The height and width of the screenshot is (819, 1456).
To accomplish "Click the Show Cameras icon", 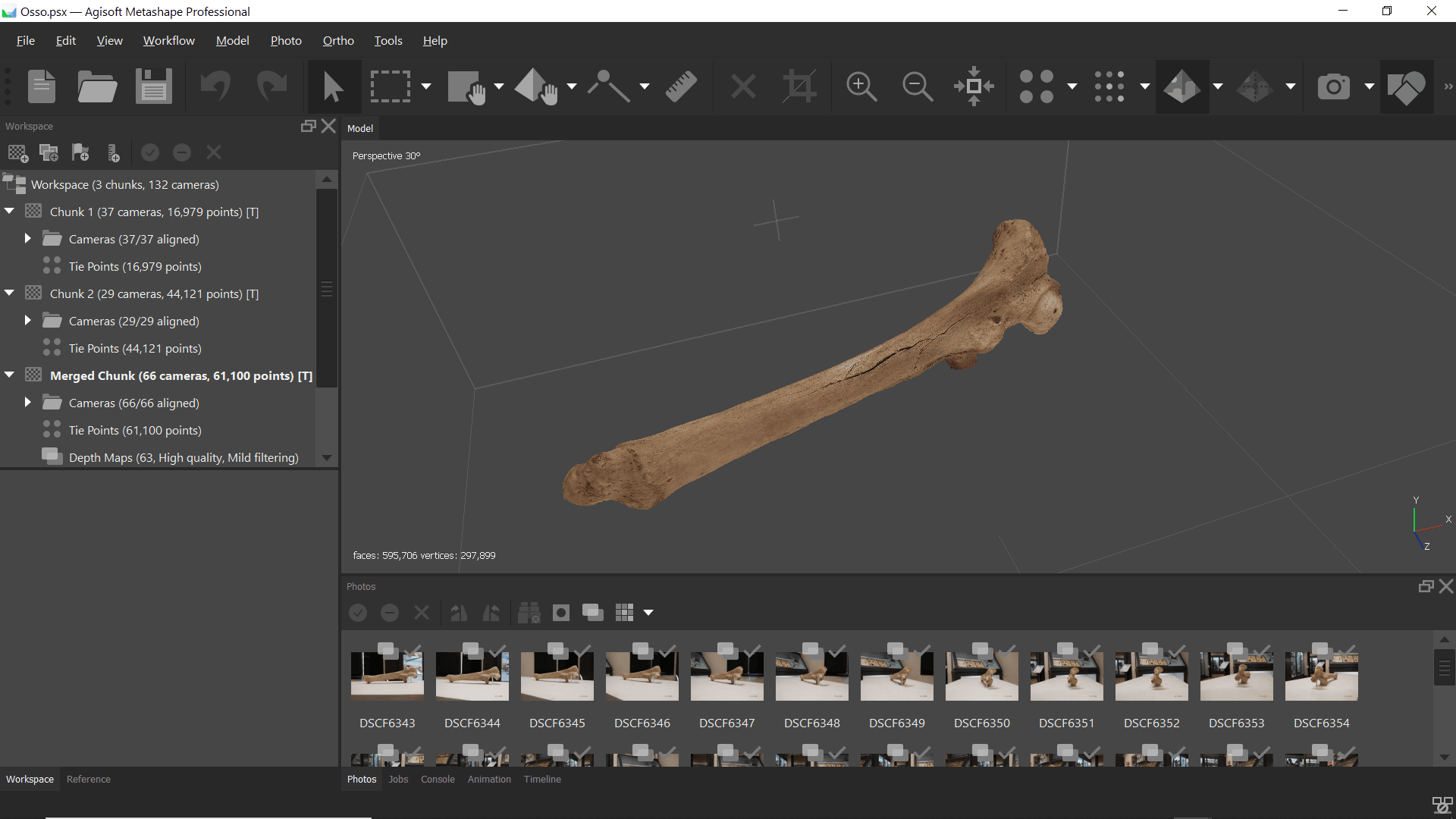I will (x=1333, y=86).
